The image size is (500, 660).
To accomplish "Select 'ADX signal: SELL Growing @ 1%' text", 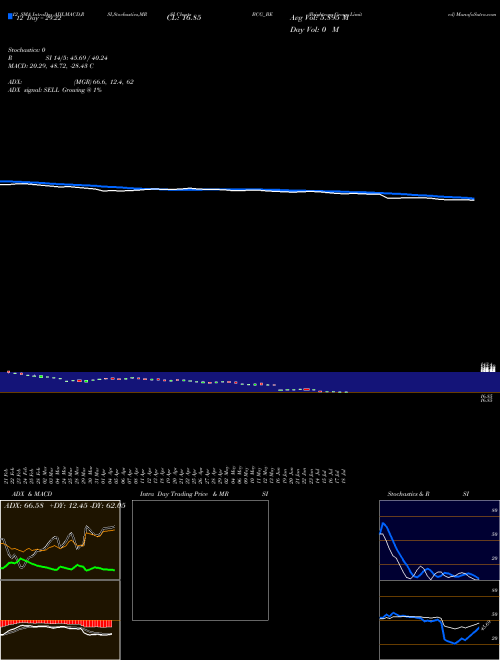I will (x=55, y=90).
